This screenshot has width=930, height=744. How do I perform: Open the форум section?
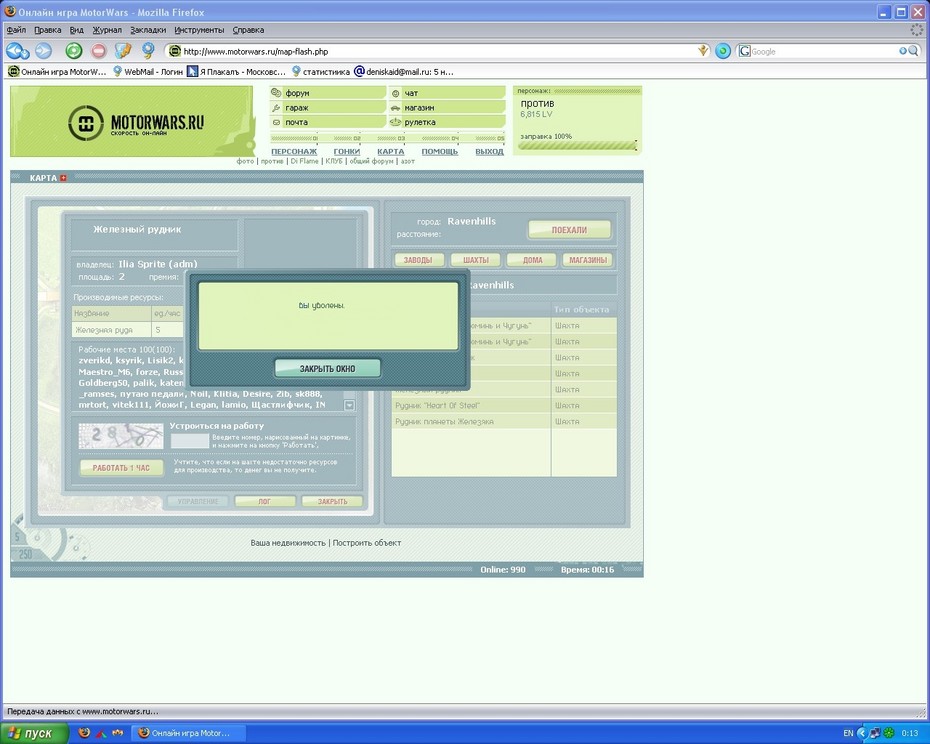click(x=327, y=93)
